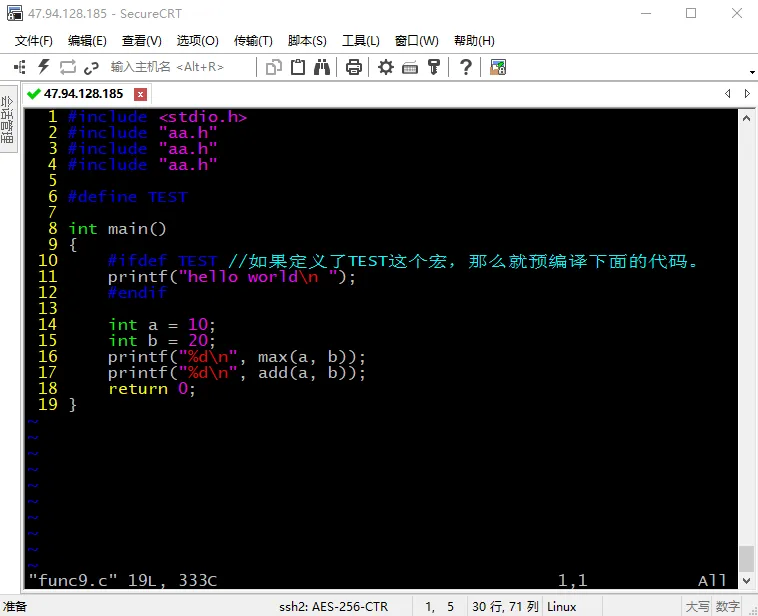Image resolution: width=758 pixels, height=616 pixels.
Task: Open Help with the question mark icon
Action: click(x=465, y=67)
